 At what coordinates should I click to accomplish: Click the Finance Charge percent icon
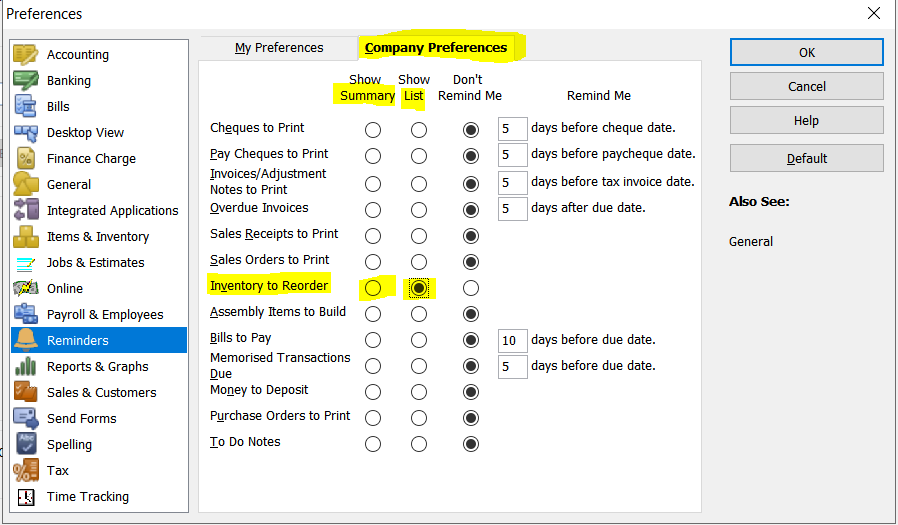(26, 158)
